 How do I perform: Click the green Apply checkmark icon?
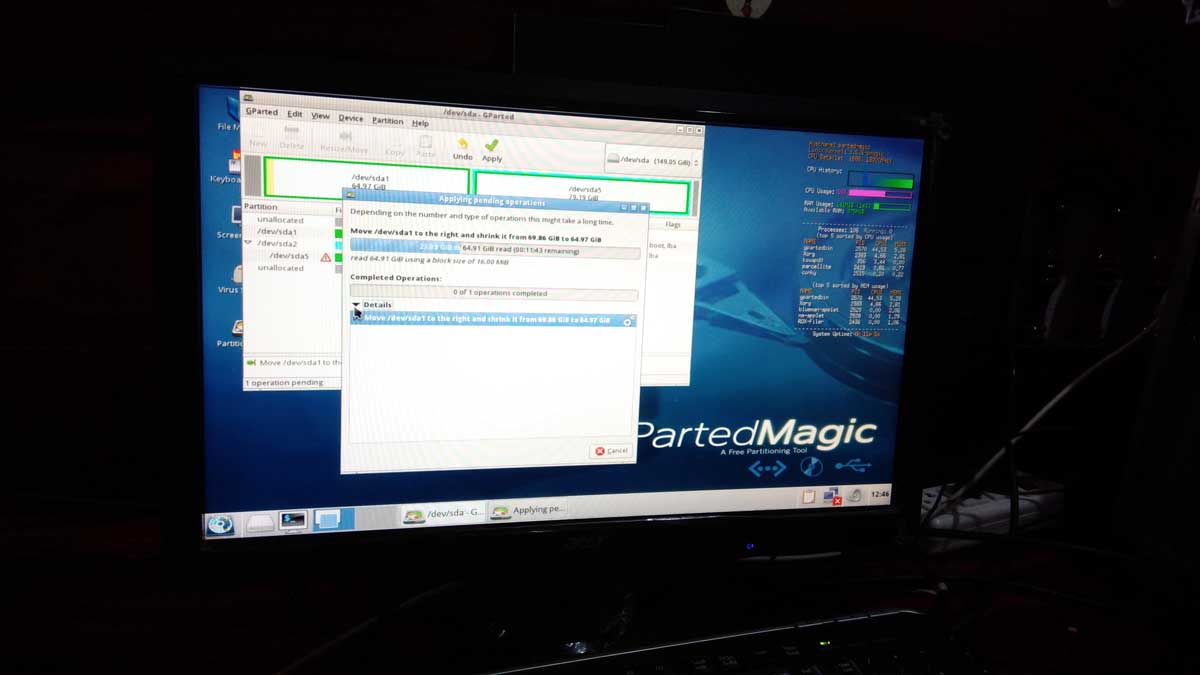tap(492, 145)
